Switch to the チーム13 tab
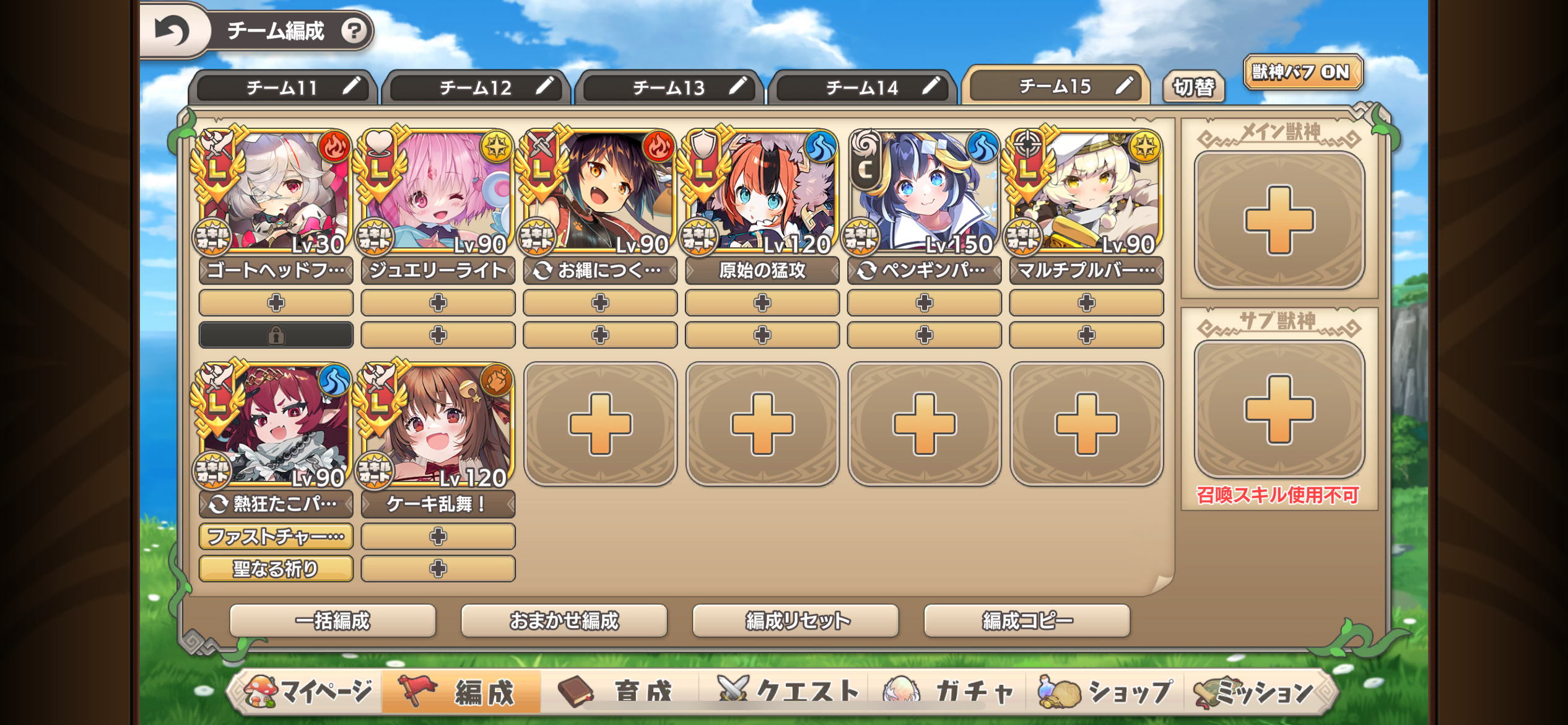The height and width of the screenshot is (725, 1568). coord(669,87)
